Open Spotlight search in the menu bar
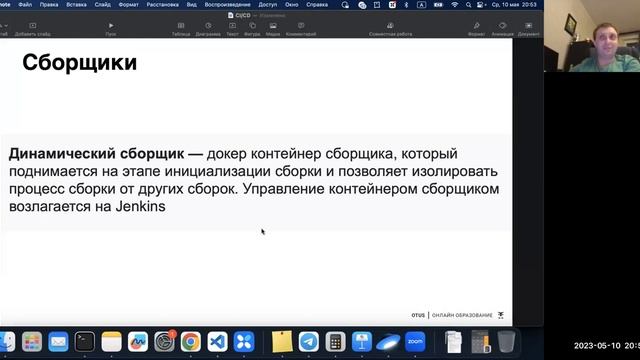Image resolution: width=640 pixels, height=360 pixels. click(x=468, y=5)
